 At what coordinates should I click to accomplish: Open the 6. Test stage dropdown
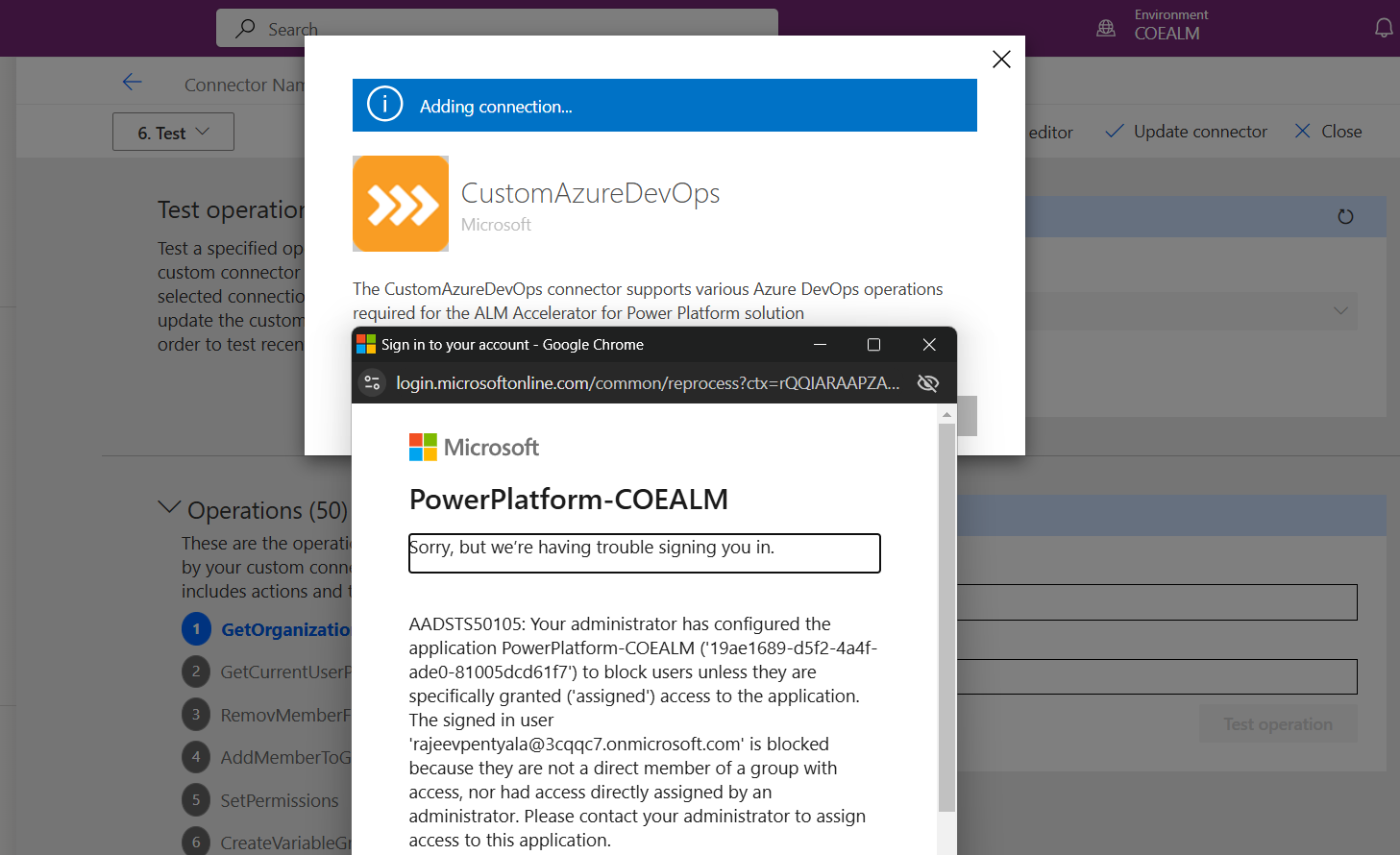(173, 132)
